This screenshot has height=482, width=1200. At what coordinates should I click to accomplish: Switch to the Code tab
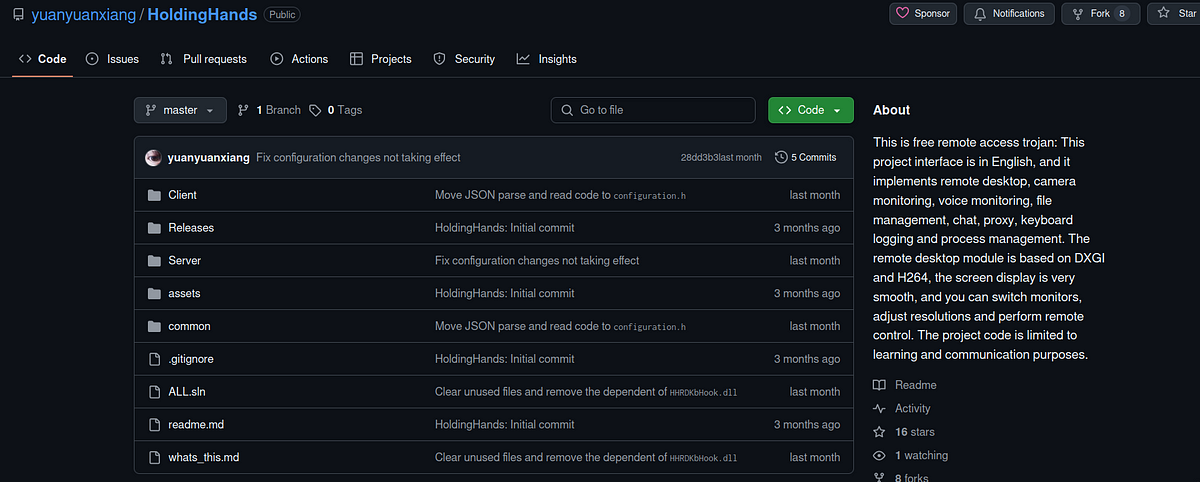(x=43, y=59)
